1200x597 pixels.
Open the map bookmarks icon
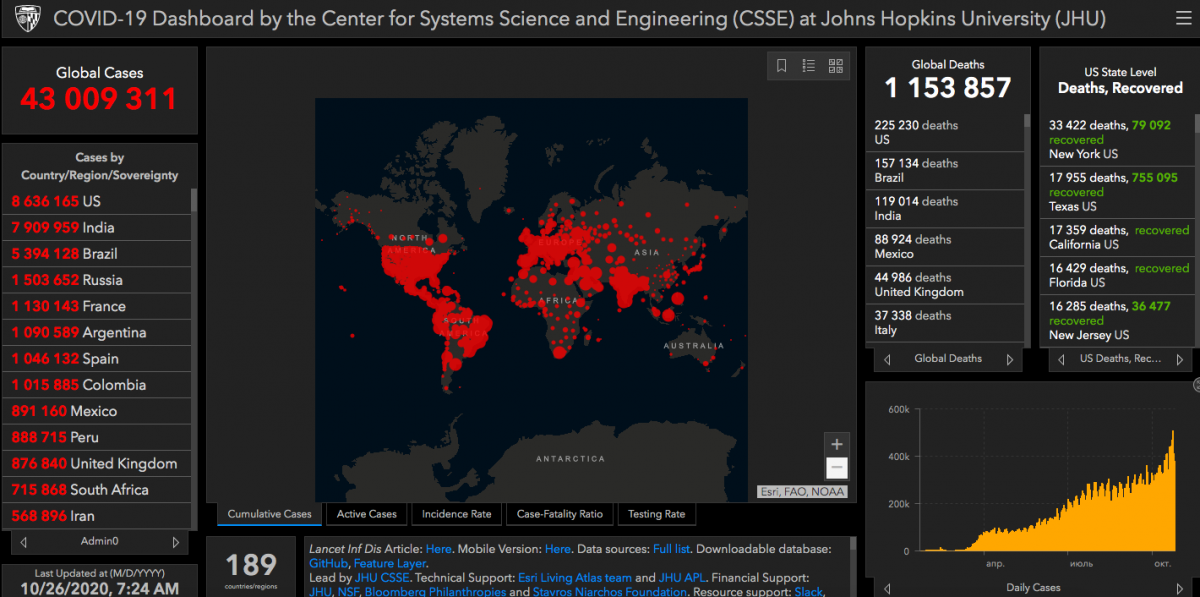pos(782,66)
